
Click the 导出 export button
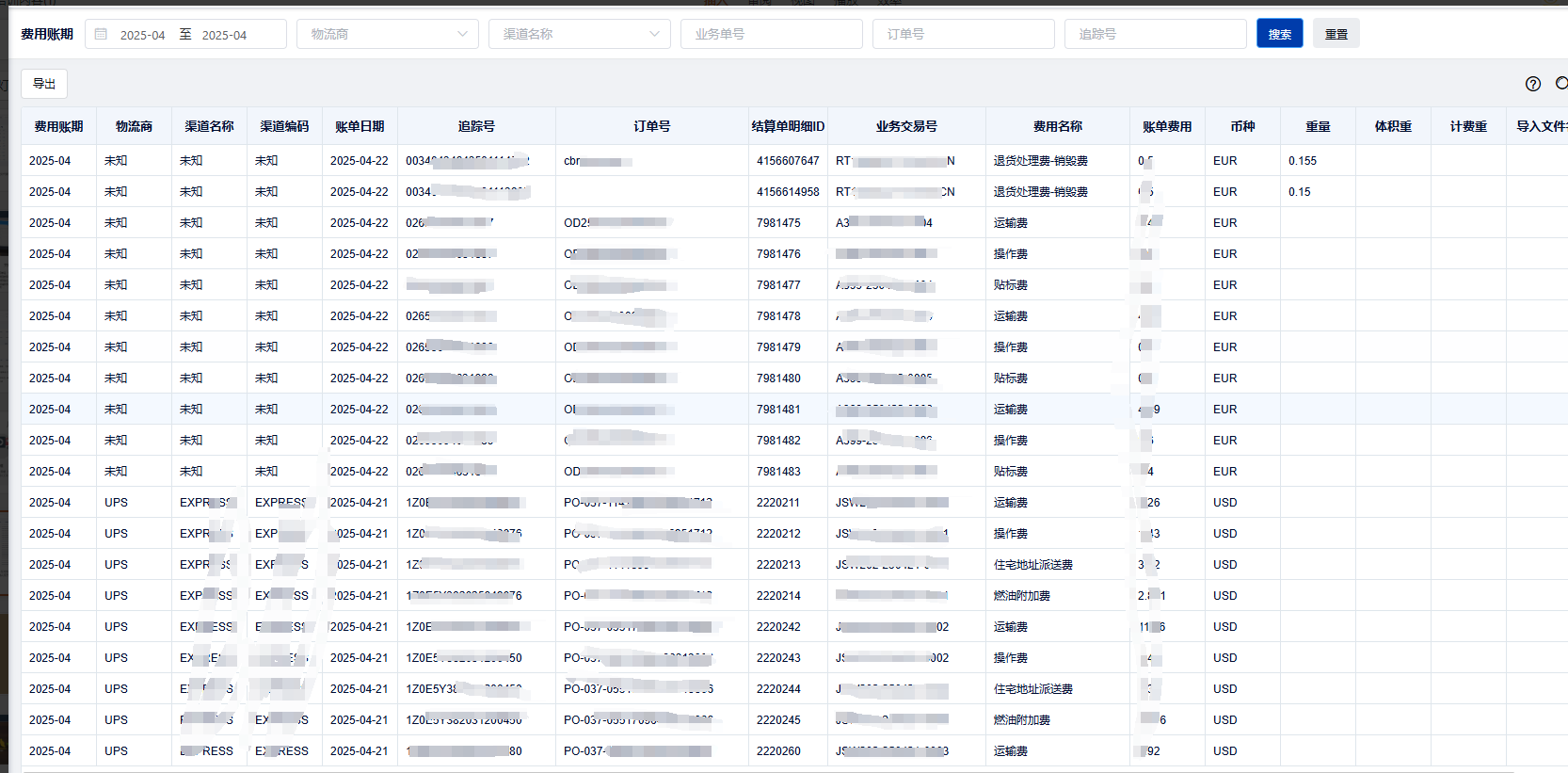point(44,84)
